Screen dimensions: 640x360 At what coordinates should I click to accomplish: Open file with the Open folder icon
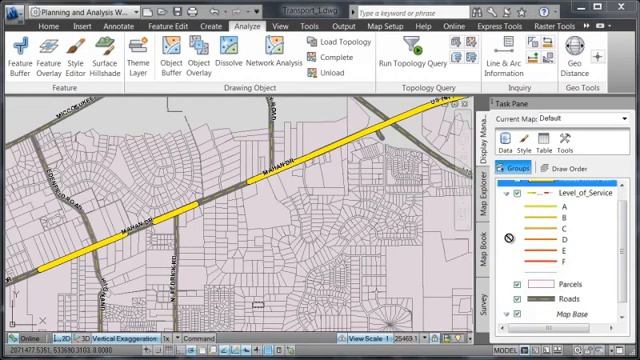(162, 12)
